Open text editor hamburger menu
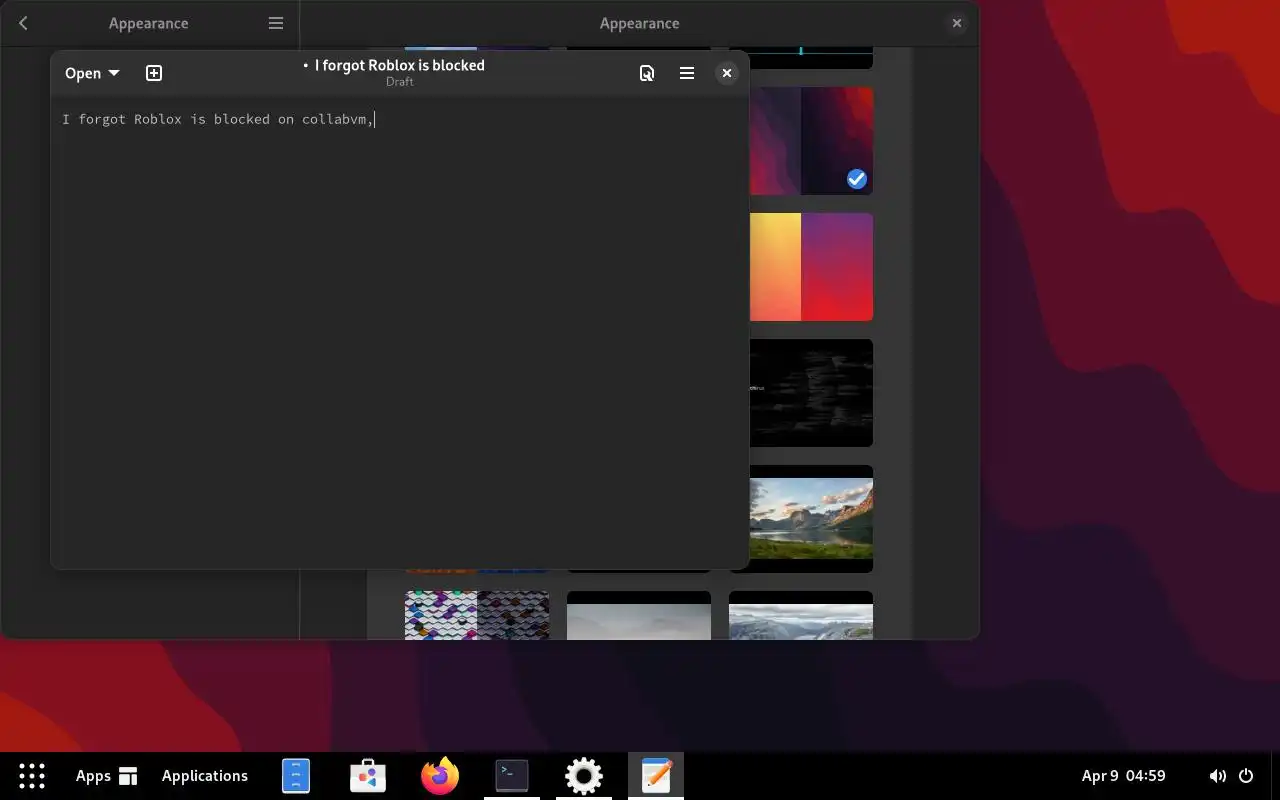The width and height of the screenshot is (1280, 800). (687, 73)
